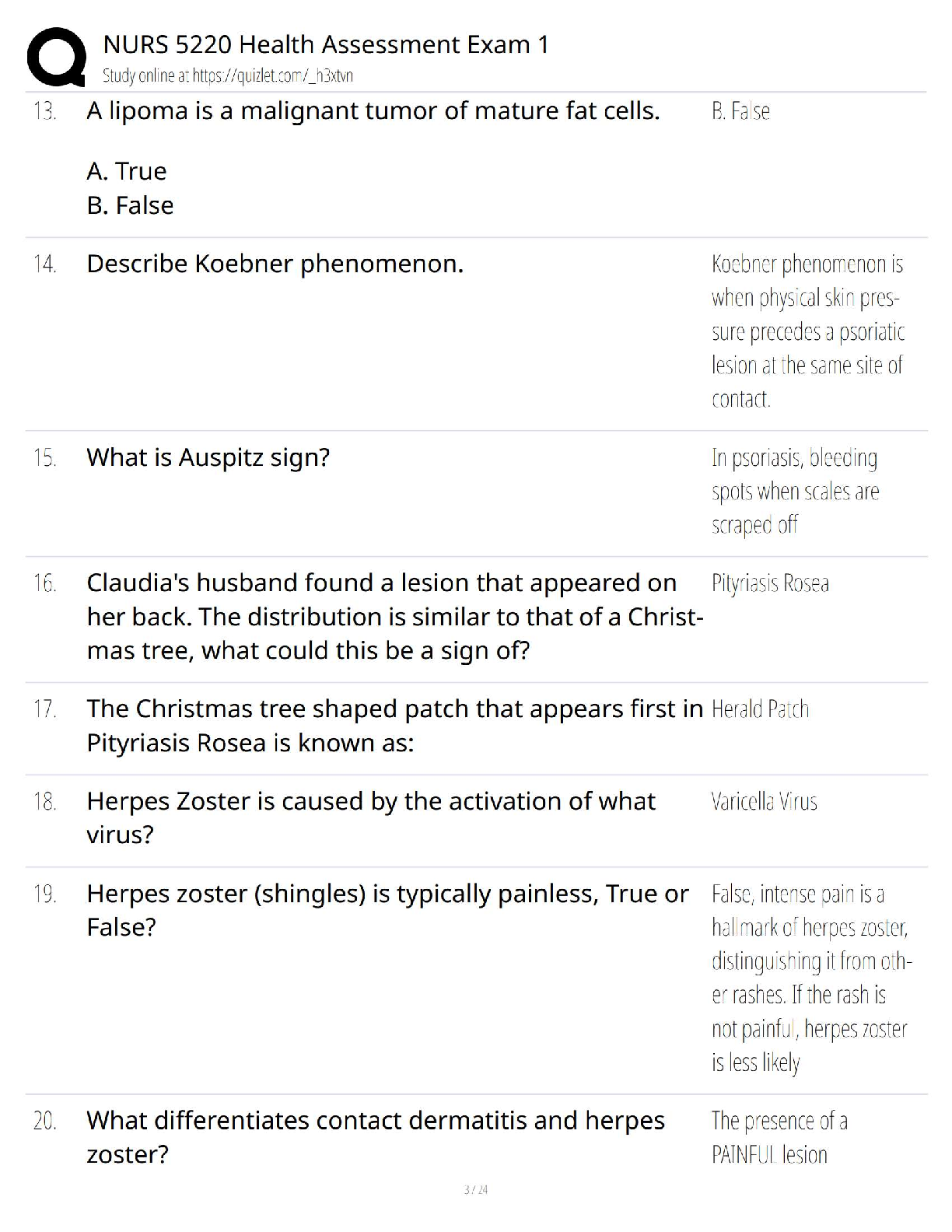Click the shingles painless true/false question
952x1232 pixels.
coord(387,910)
